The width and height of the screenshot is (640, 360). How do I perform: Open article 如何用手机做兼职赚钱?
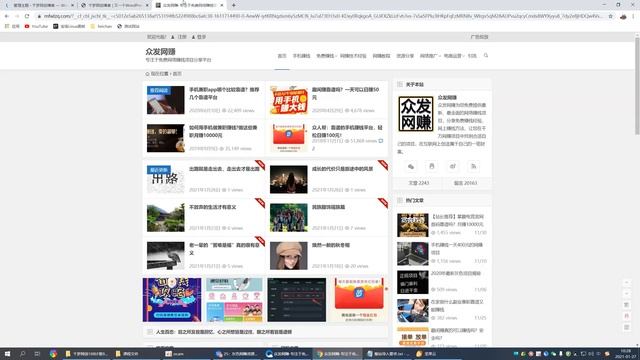pyautogui.click(x=223, y=131)
